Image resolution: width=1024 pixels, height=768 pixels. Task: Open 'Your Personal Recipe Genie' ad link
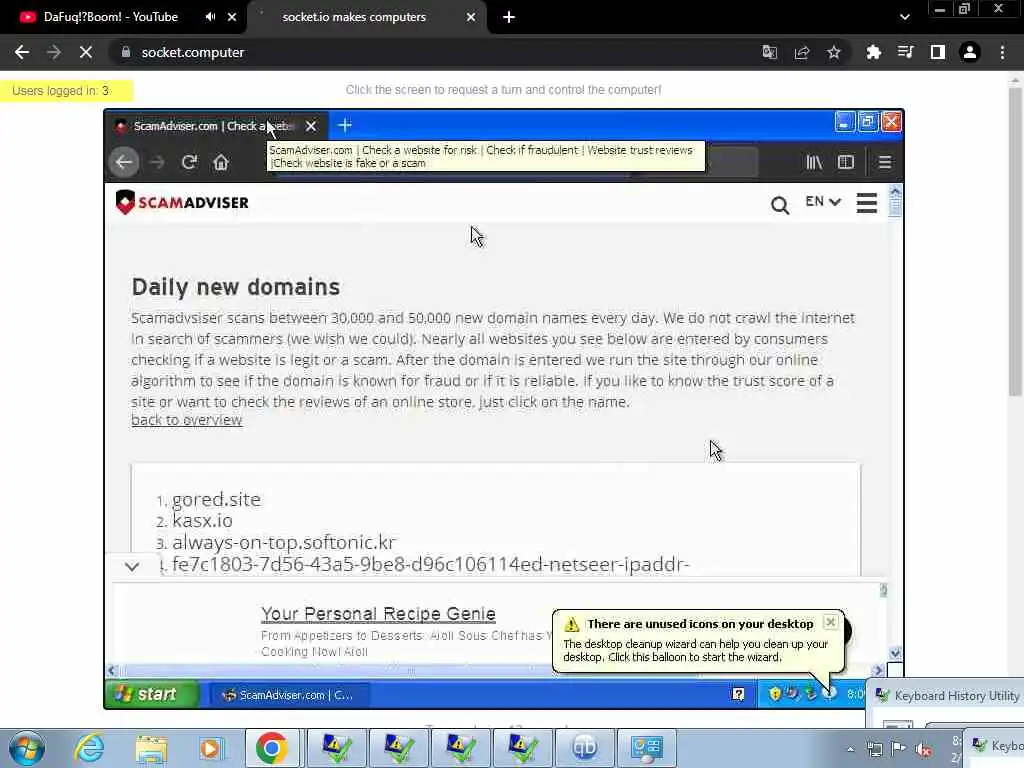tap(378, 614)
